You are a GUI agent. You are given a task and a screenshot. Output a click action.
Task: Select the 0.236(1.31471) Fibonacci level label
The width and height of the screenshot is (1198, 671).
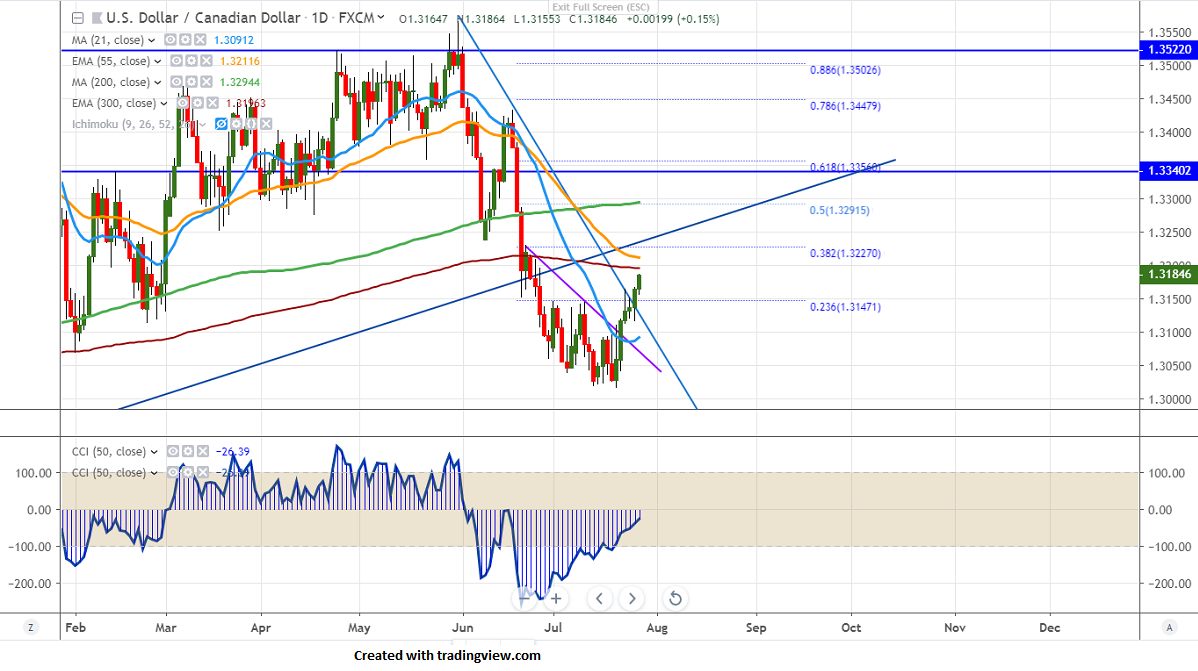845,306
